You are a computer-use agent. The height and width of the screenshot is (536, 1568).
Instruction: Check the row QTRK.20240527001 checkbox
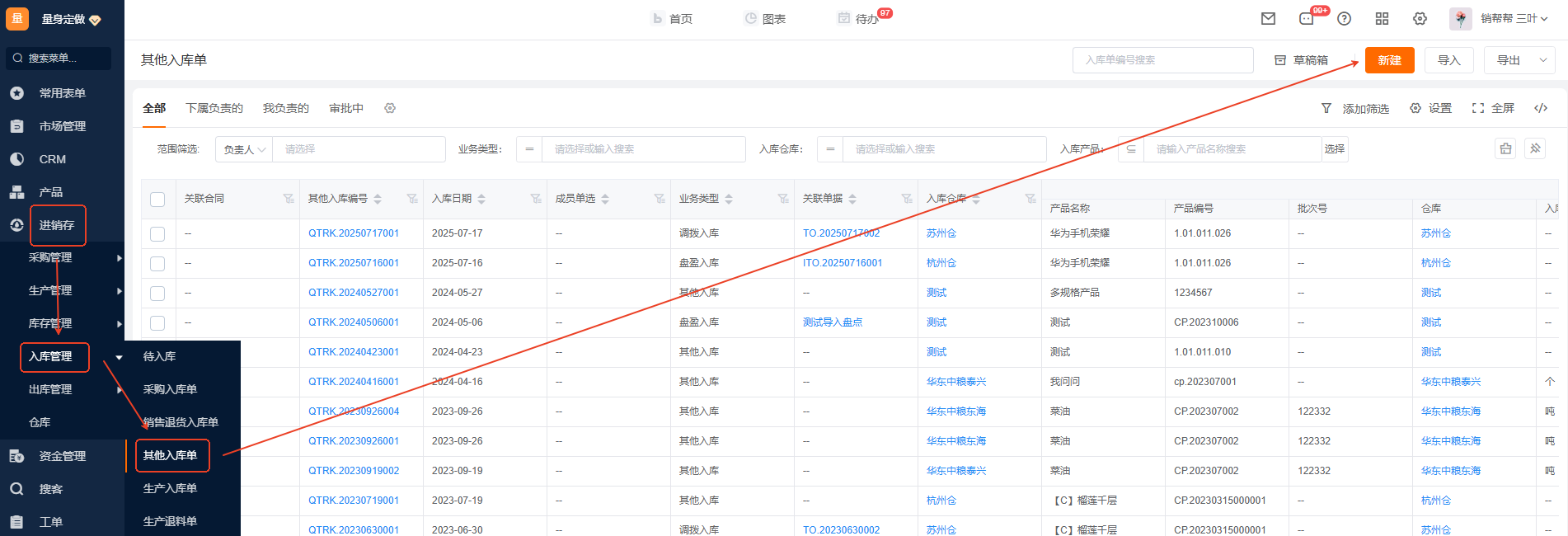(x=157, y=294)
